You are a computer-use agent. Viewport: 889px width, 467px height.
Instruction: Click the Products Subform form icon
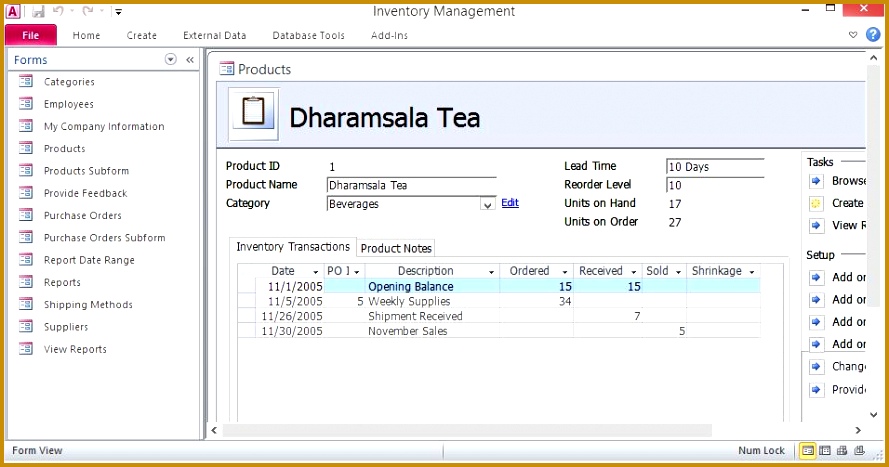pos(26,171)
